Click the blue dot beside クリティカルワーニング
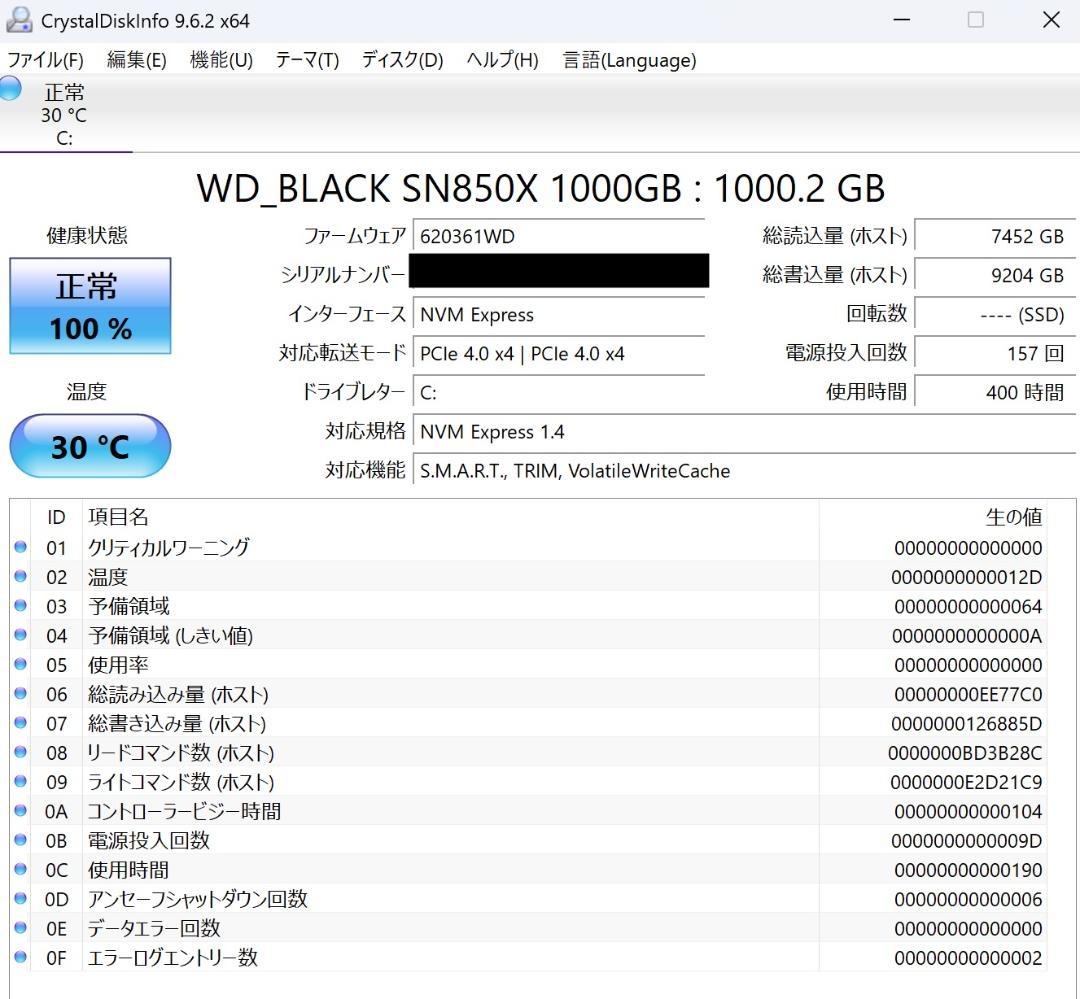 click(x=20, y=547)
